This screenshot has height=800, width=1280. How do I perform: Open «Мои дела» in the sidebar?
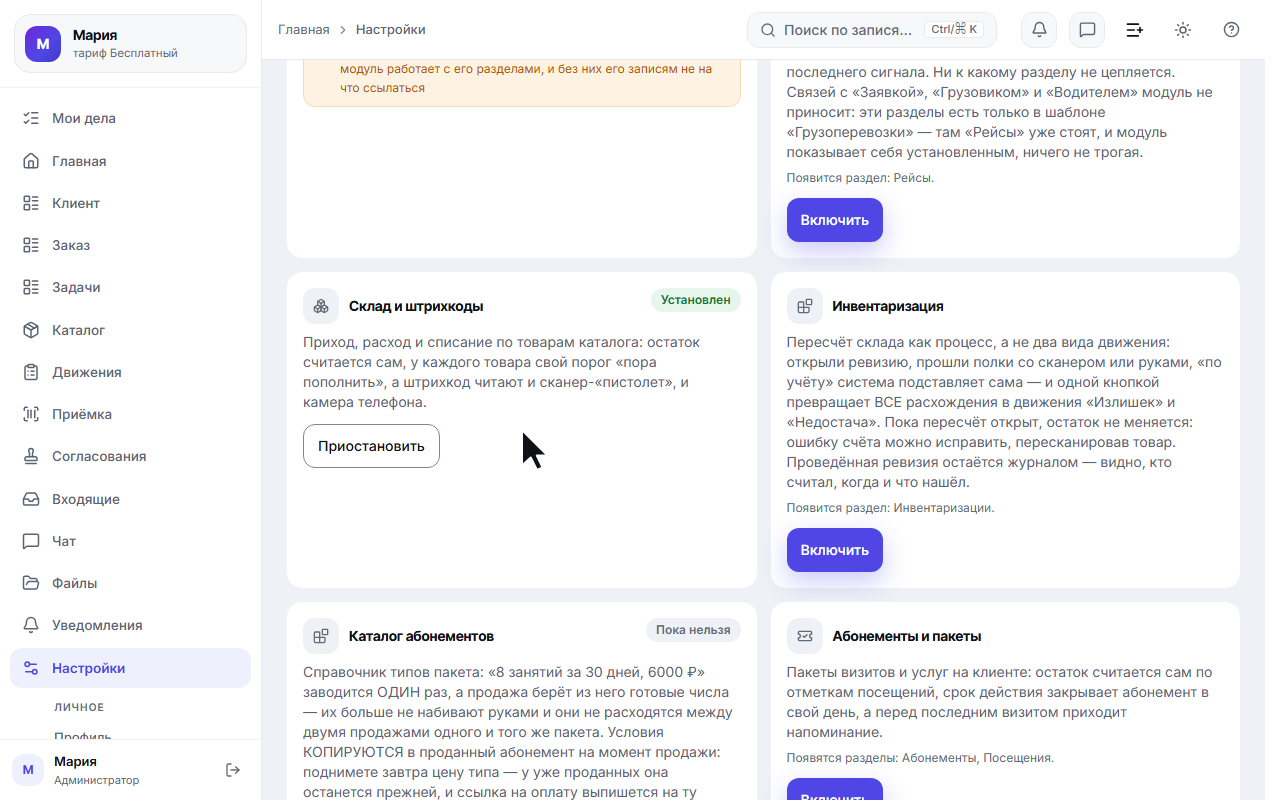click(130, 118)
